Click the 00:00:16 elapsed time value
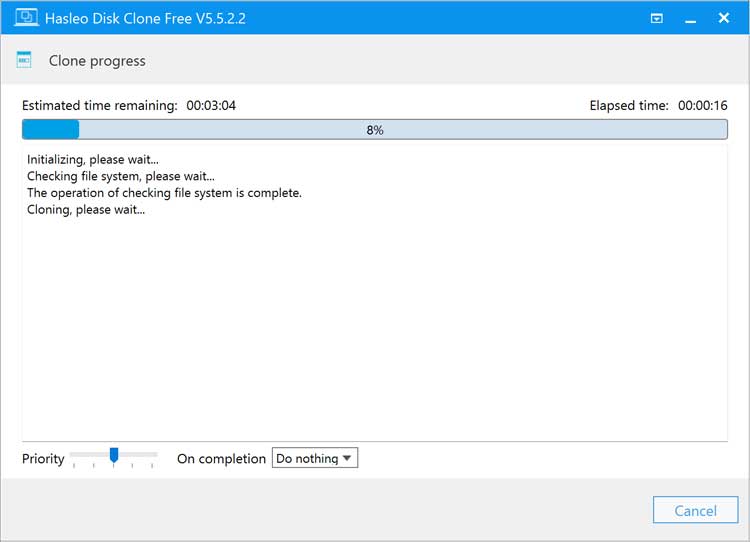 point(703,105)
